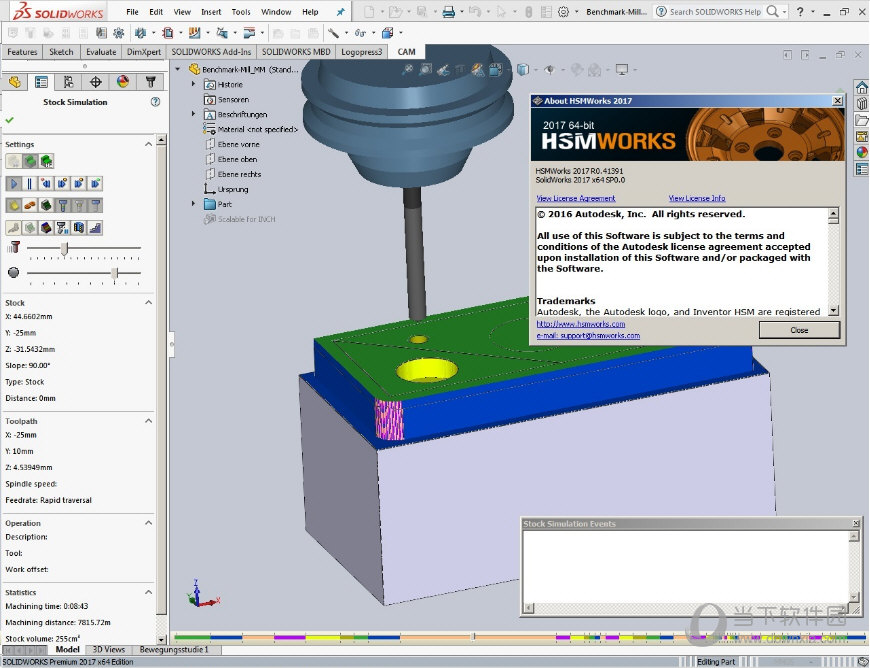Open the ConfigurationManager tab icon
The image size is (870, 668).
coord(68,82)
